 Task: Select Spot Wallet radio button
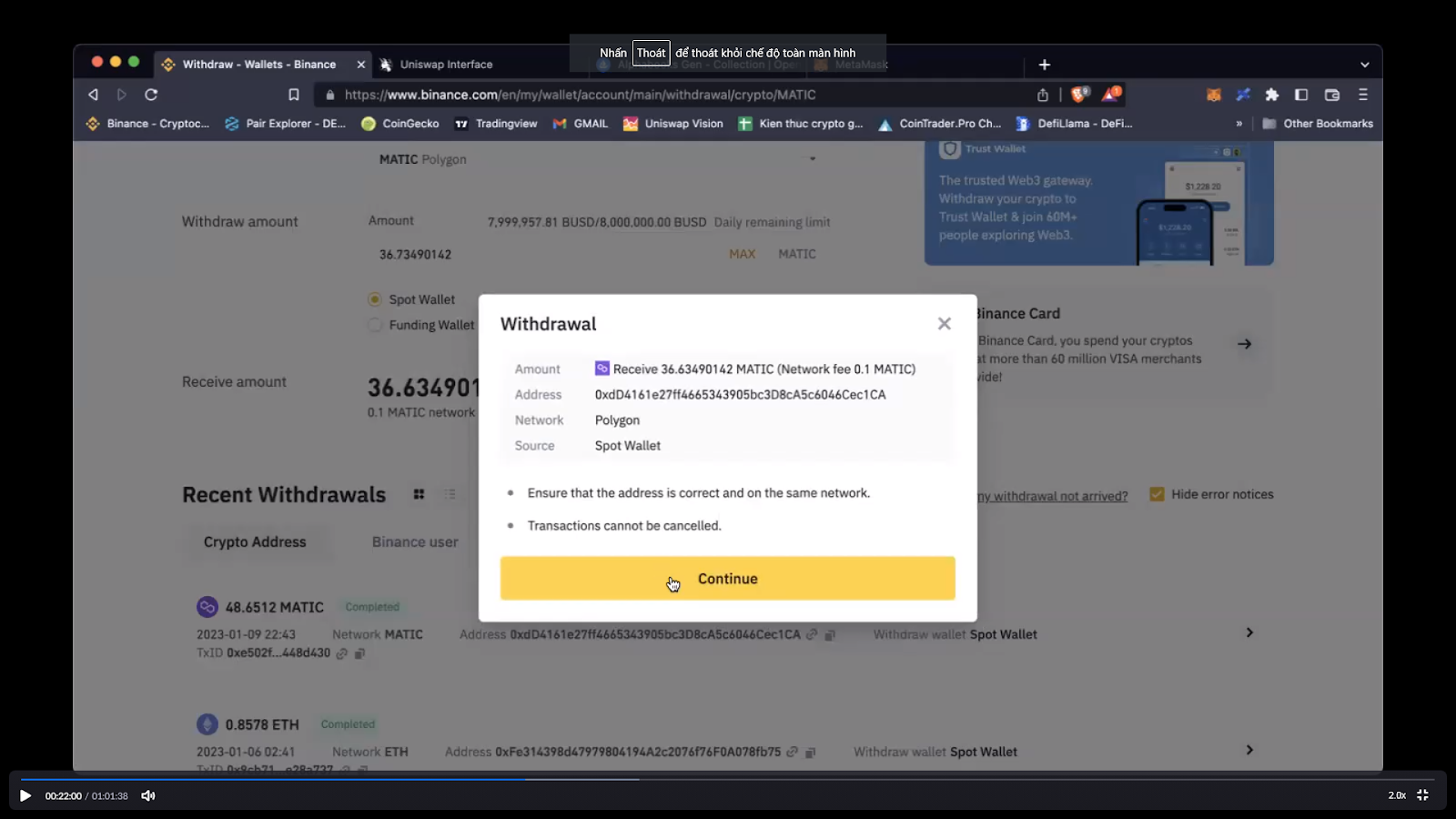[x=374, y=299]
